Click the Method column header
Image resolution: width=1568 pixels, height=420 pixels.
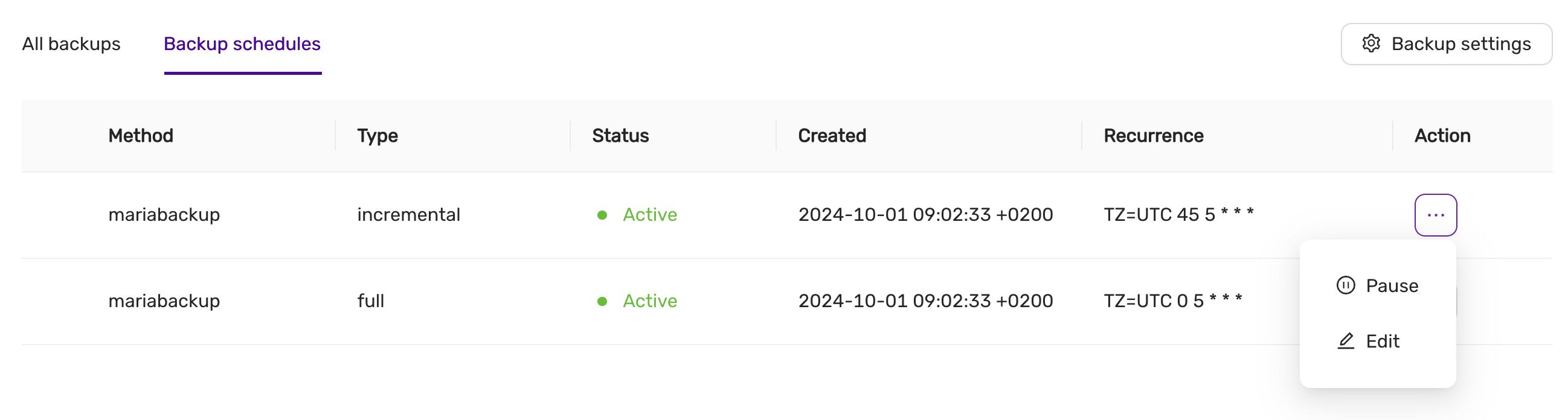tap(141, 136)
